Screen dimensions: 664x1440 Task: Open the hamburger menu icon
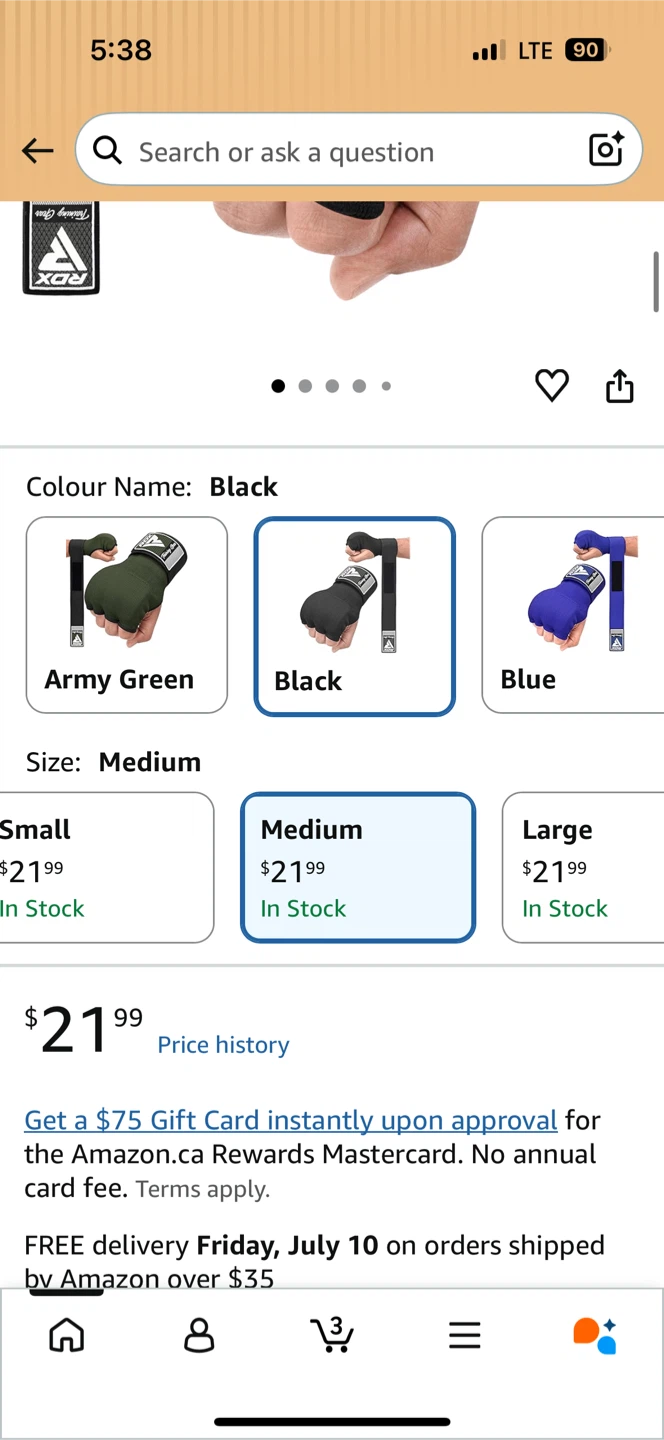click(x=465, y=1335)
